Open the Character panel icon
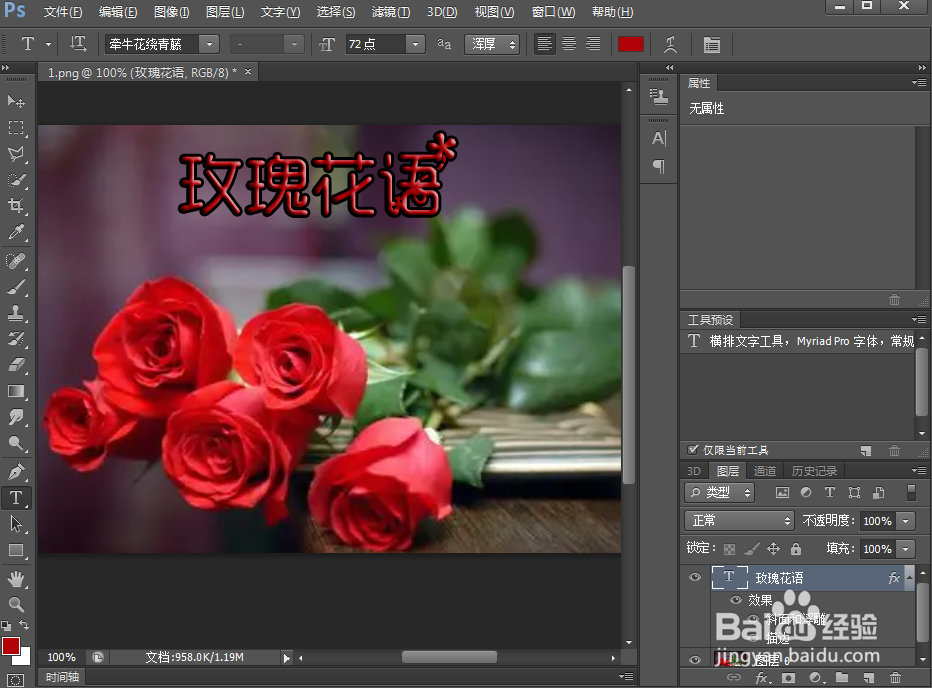The width and height of the screenshot is (932, 688). (x=658, y=139)
